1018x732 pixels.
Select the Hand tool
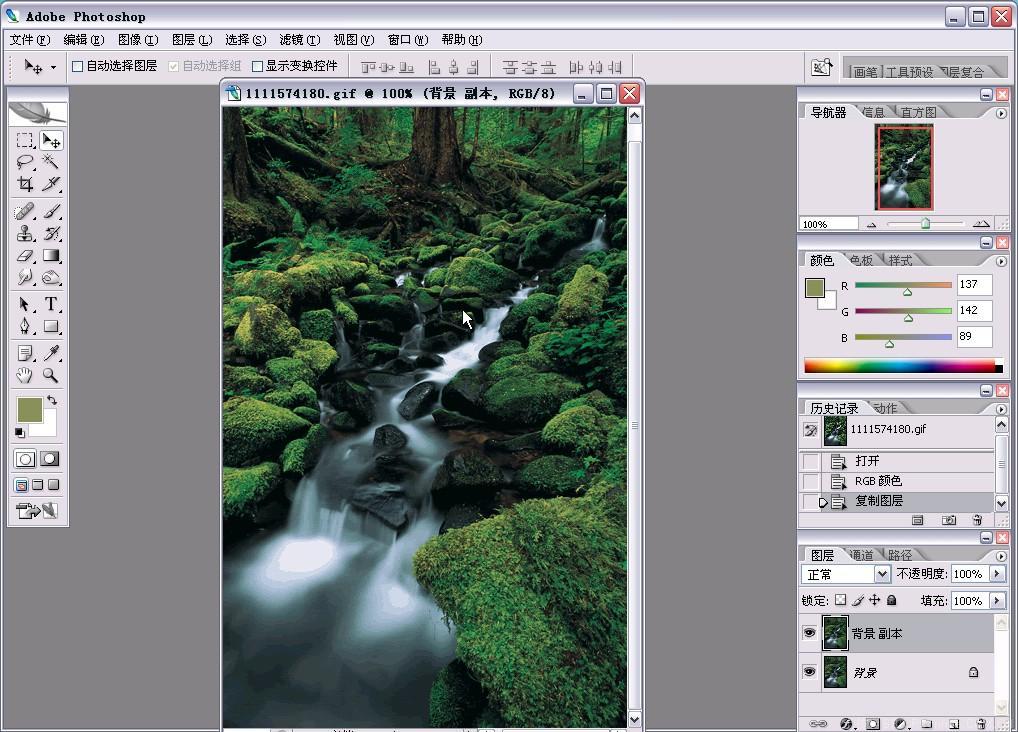(x=25, y=375)
